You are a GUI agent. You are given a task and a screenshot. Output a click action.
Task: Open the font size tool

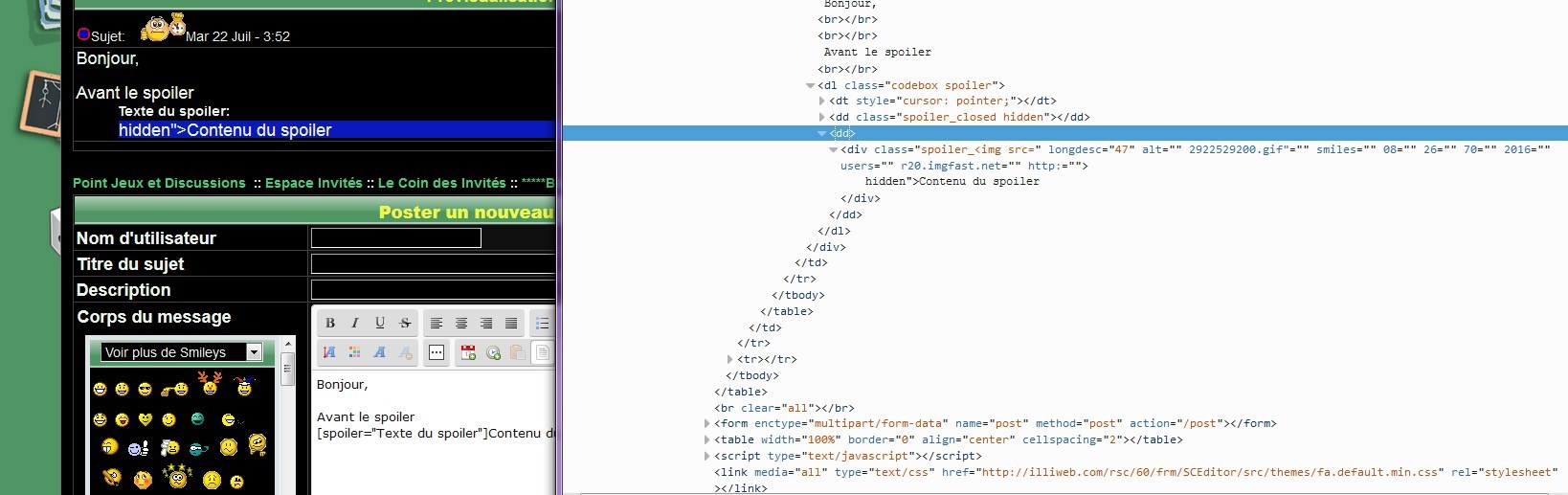329,352
